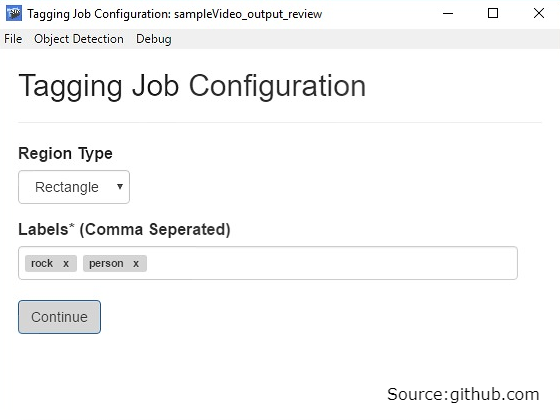The width and height of the screenshot is (560, 420).
Task: Open the File menu
Action: pyautogui.click(x=13, y=39)
